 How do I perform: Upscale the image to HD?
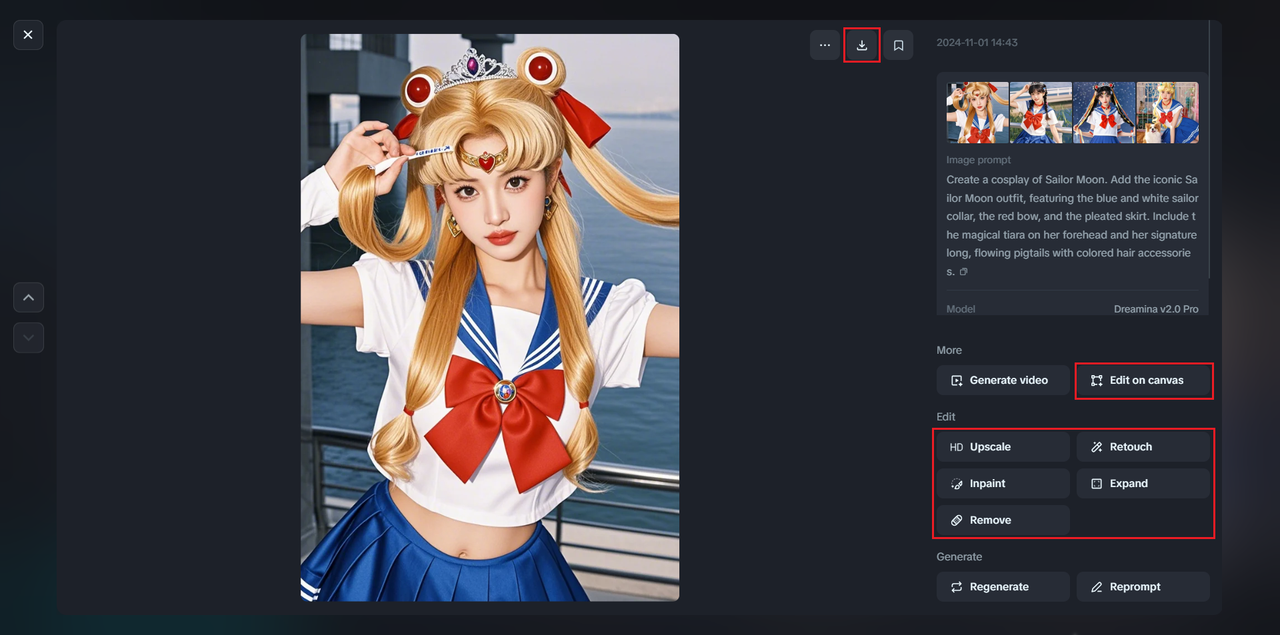point(1003,447)
